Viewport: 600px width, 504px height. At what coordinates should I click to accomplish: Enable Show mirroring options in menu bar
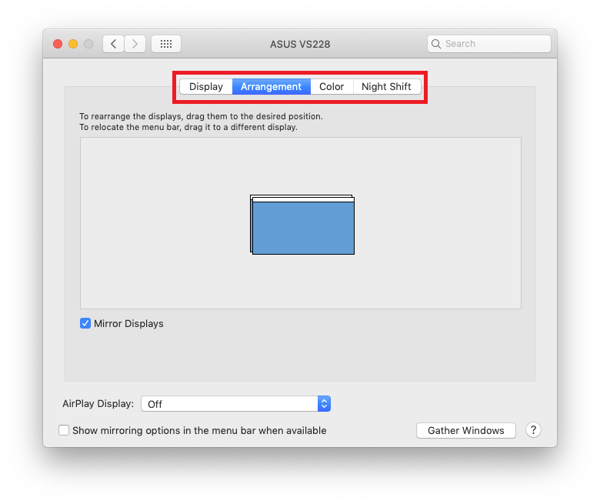[x=64, y=431]
